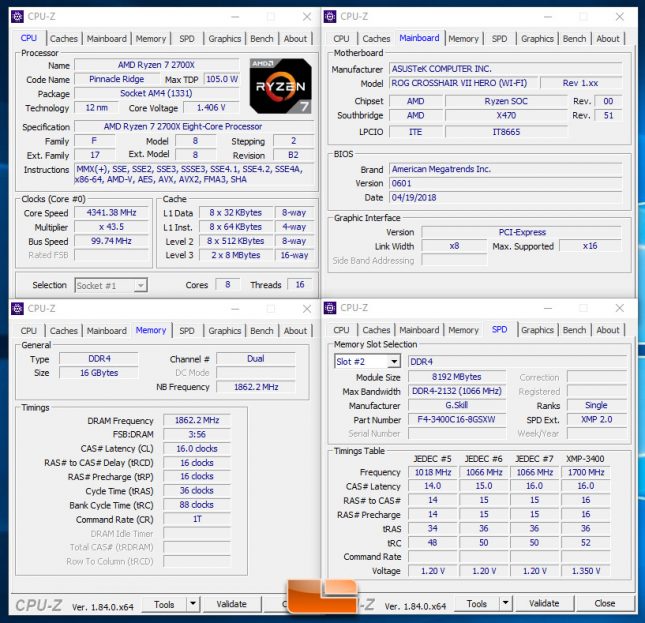The width and height of the screenshot is (645, 623).
Task: Select the AMD Ryzen 7 2700X name field
Action: pyautogui.click(x=156, y=65)
